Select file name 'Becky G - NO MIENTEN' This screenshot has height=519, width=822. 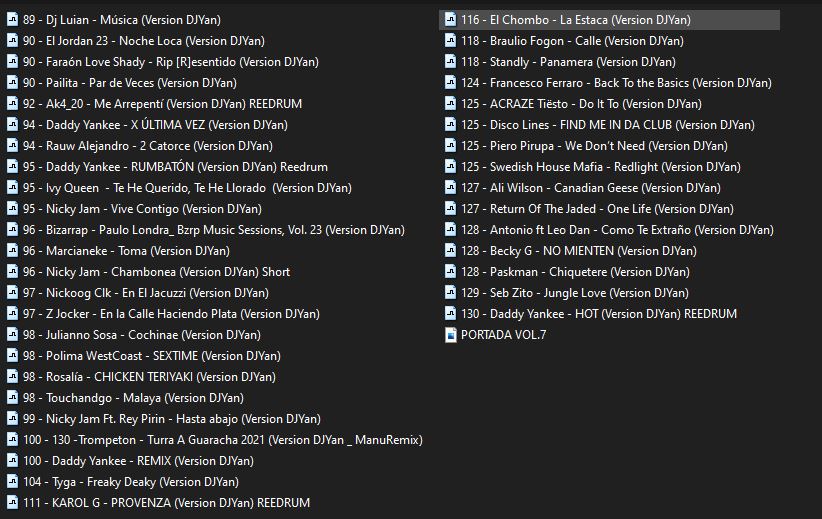pyautogui.click(x=579, y=251)
